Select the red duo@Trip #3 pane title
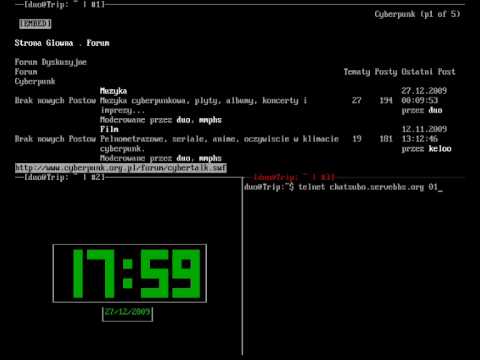Screen dimensions: 480x360 point(294,177)
